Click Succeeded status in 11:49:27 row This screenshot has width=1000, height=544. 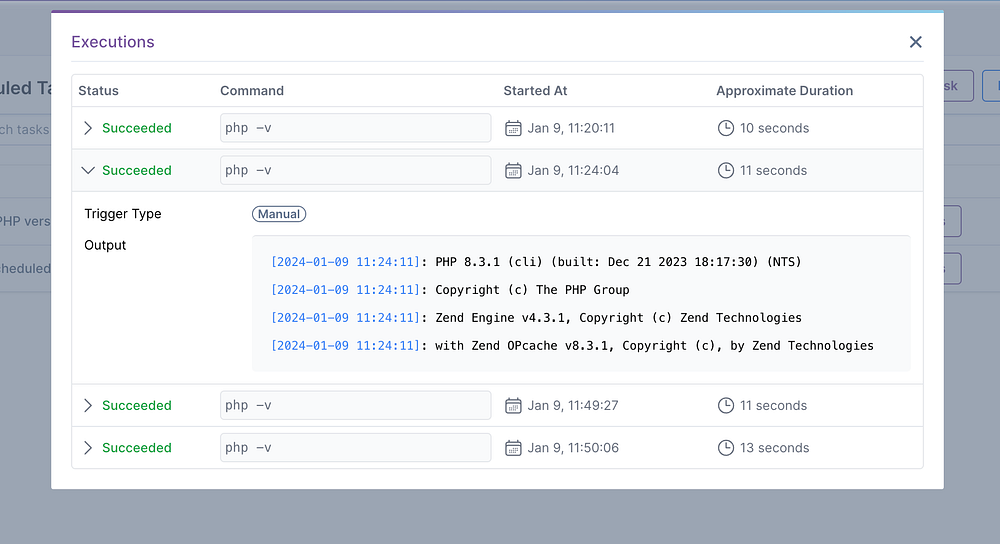(136, 406)
